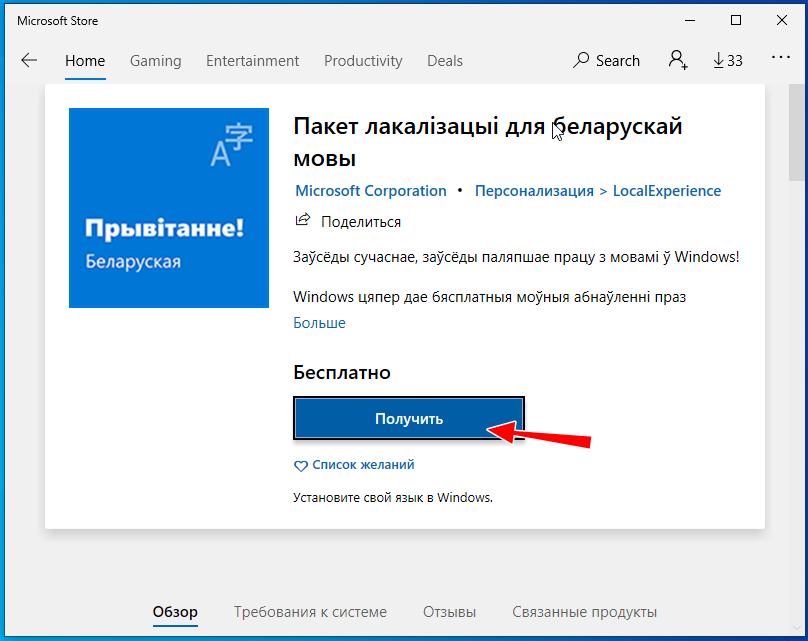Open the Требования к системе tab
Image resolution: width=808 pixels, height=641 pixels.
click(310, 612)
